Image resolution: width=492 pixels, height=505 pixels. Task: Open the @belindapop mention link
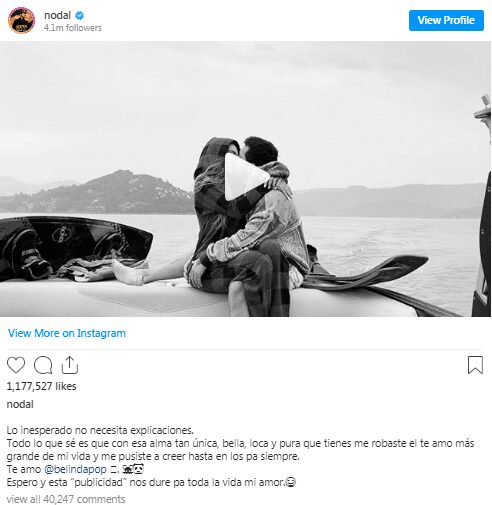pos(75,469)
